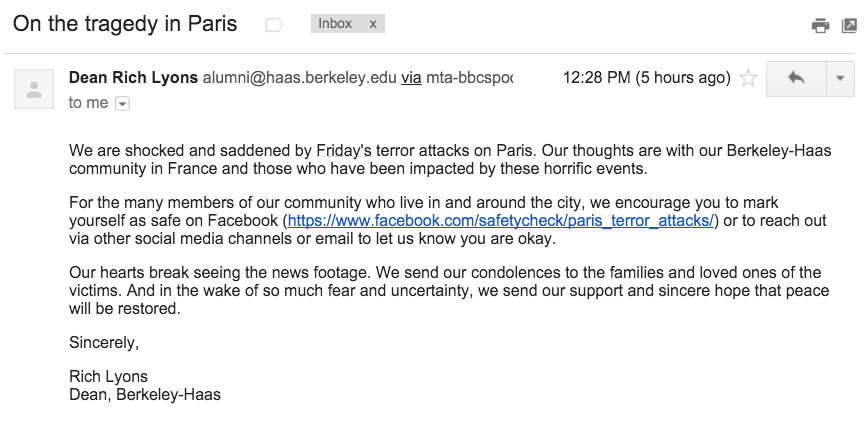This screenshot has height=432, width=868.
Task: Toggle the importance marker beside the subject
Action: click(274, 25)
